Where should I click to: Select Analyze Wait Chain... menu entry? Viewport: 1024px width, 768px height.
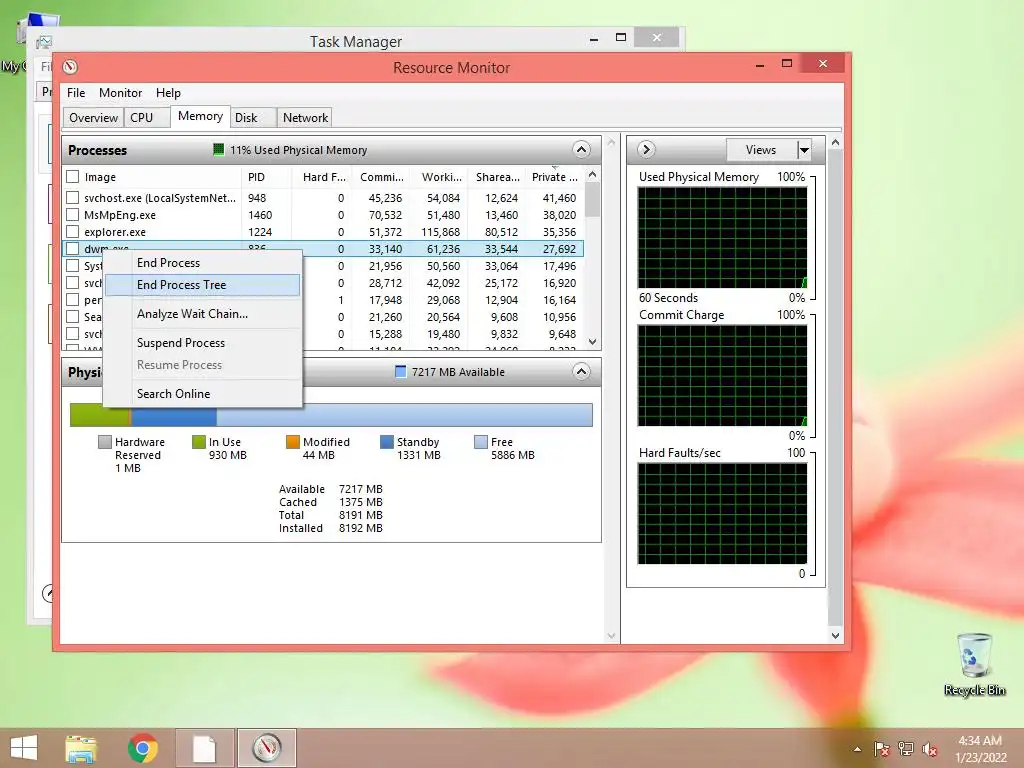coord(202,313)
